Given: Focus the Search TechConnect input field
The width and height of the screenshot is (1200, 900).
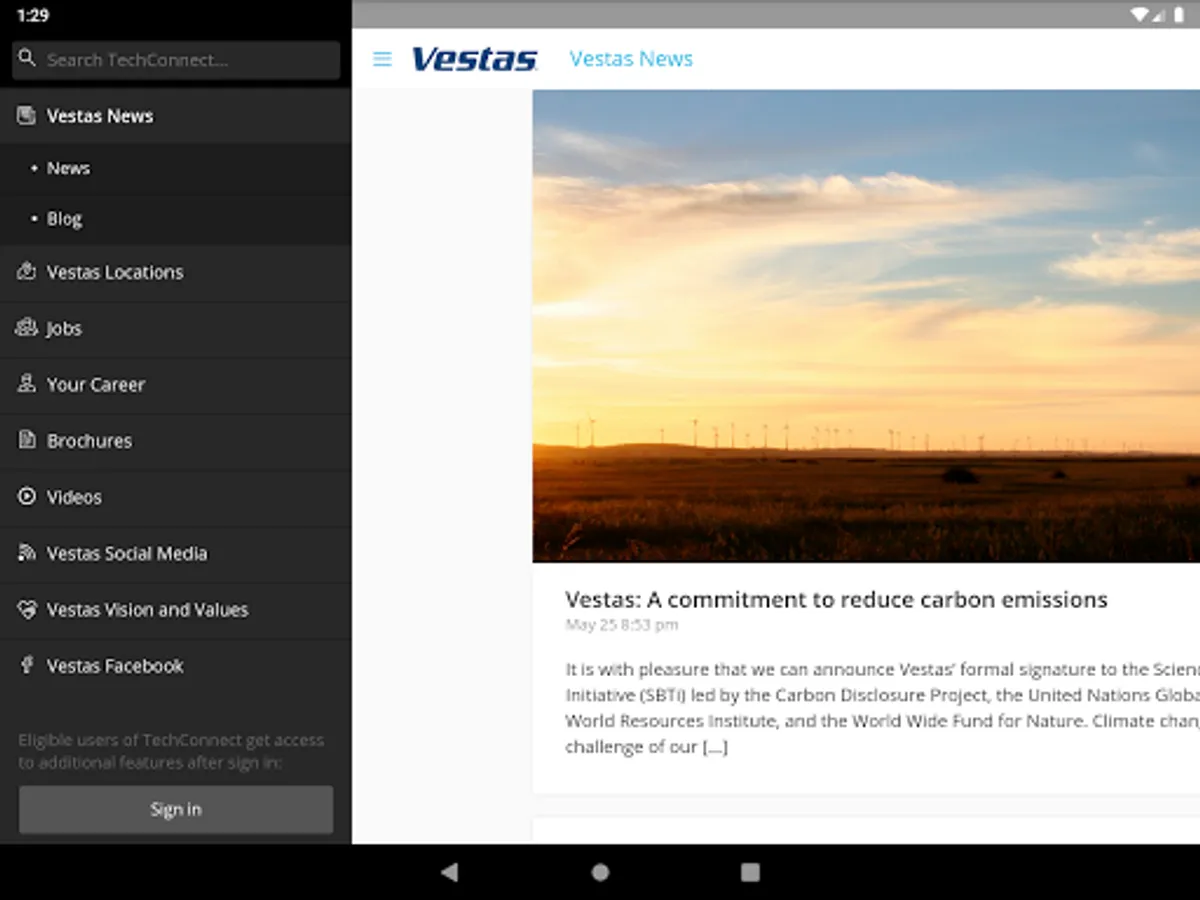Looking at the screenshot, I should point(176,60).
